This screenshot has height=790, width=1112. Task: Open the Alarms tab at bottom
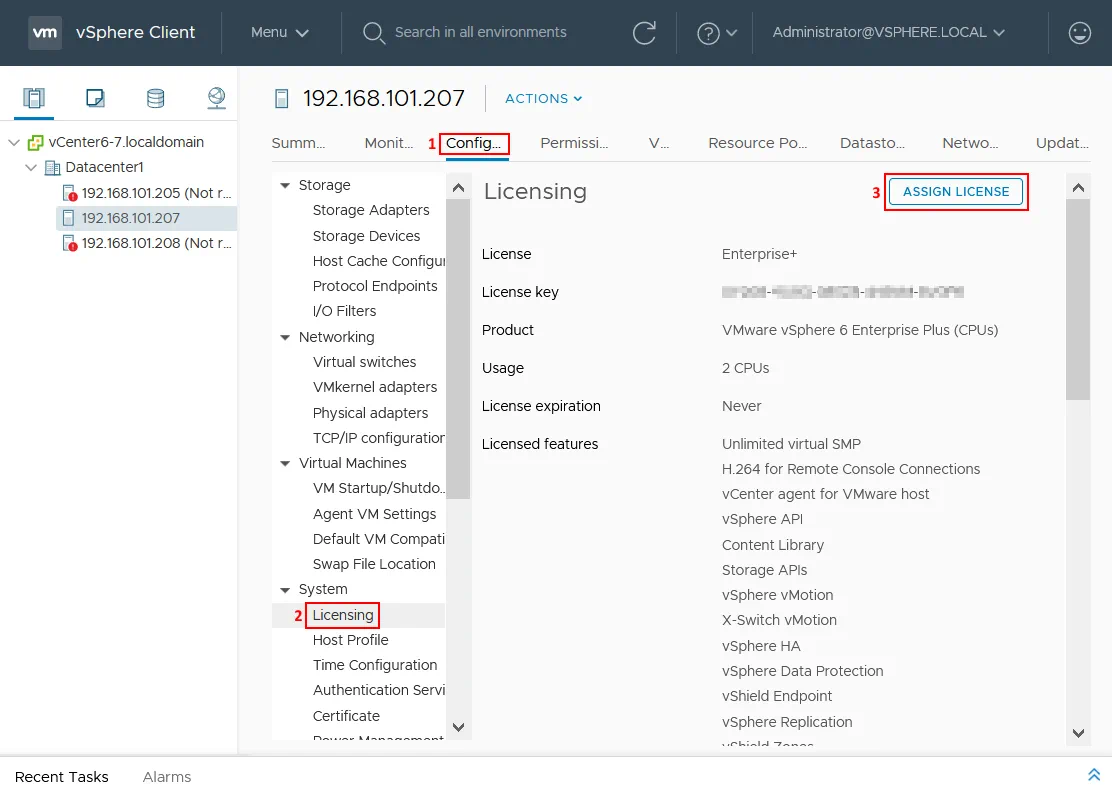click(166, 777)
